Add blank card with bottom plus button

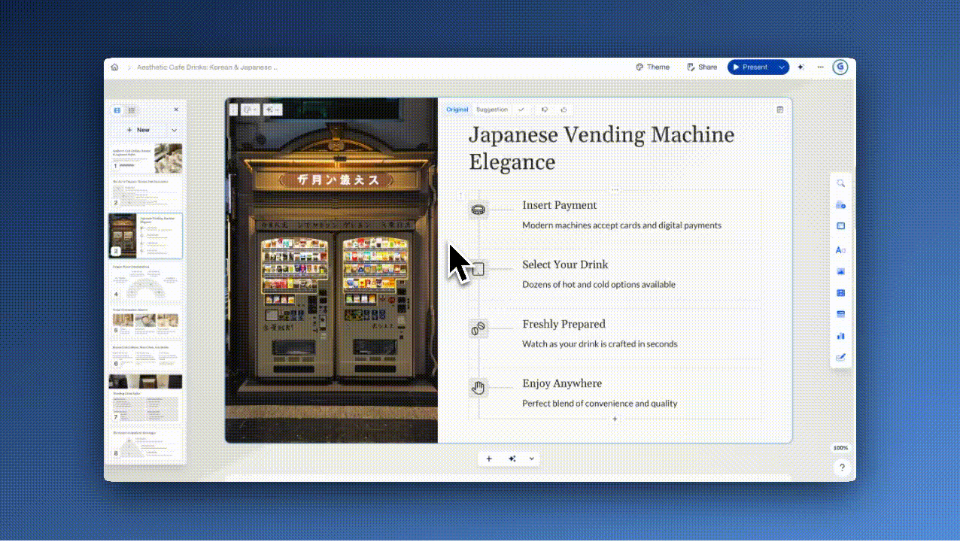(x=489, y=459)
